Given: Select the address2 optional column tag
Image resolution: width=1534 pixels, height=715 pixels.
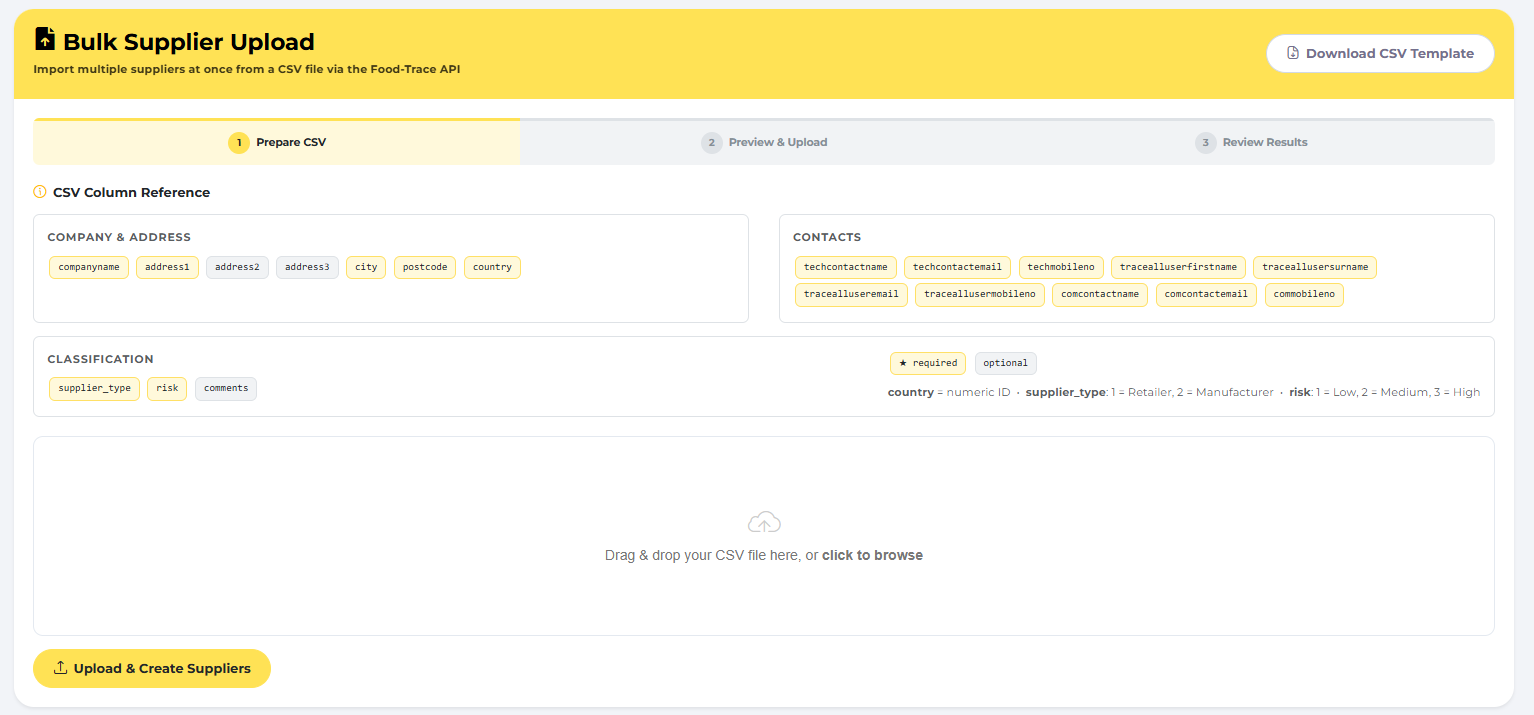Looking at the screenshot, I should tap(237, 267).
